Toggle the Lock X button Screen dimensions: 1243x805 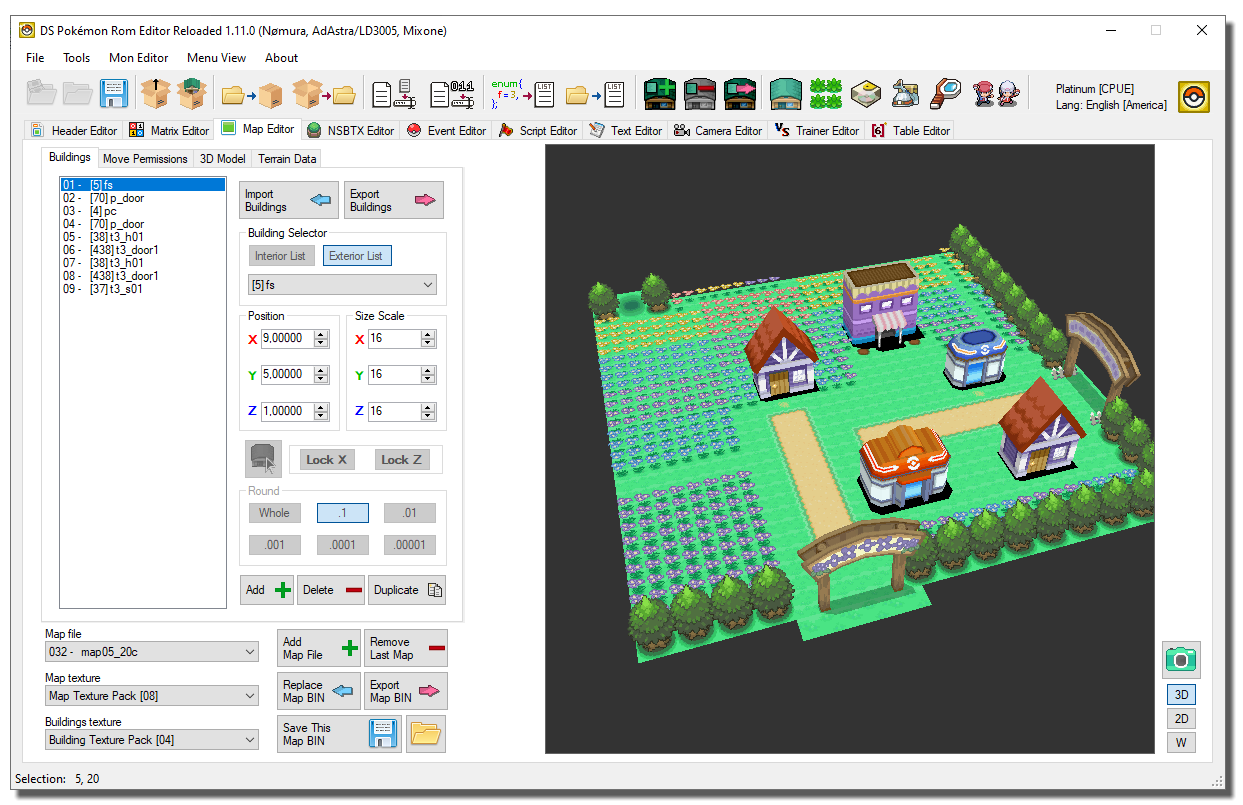point(327,460)
